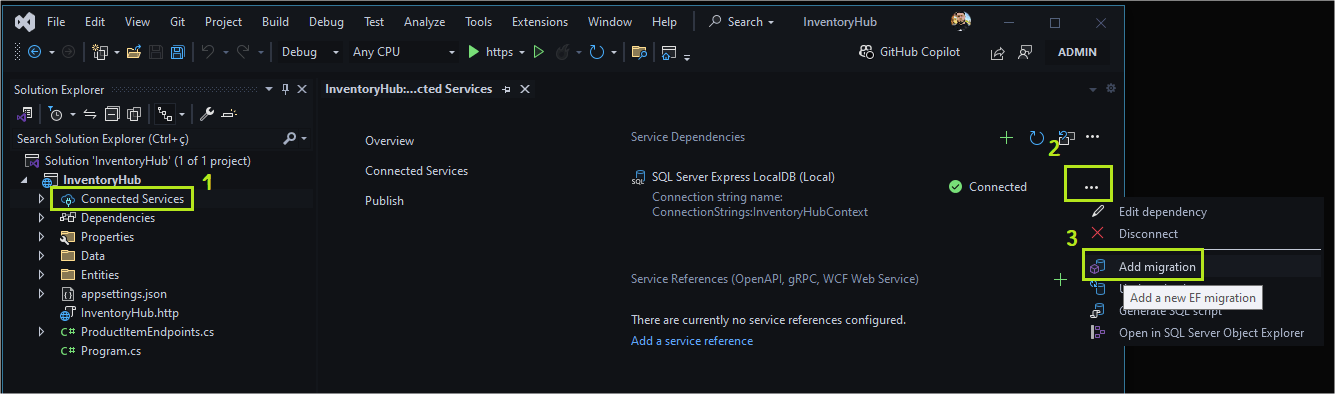Screen dimensions: 1335x394
Task: Open Solution Explorer window options dropdown arrow
Action: [269, 89]
